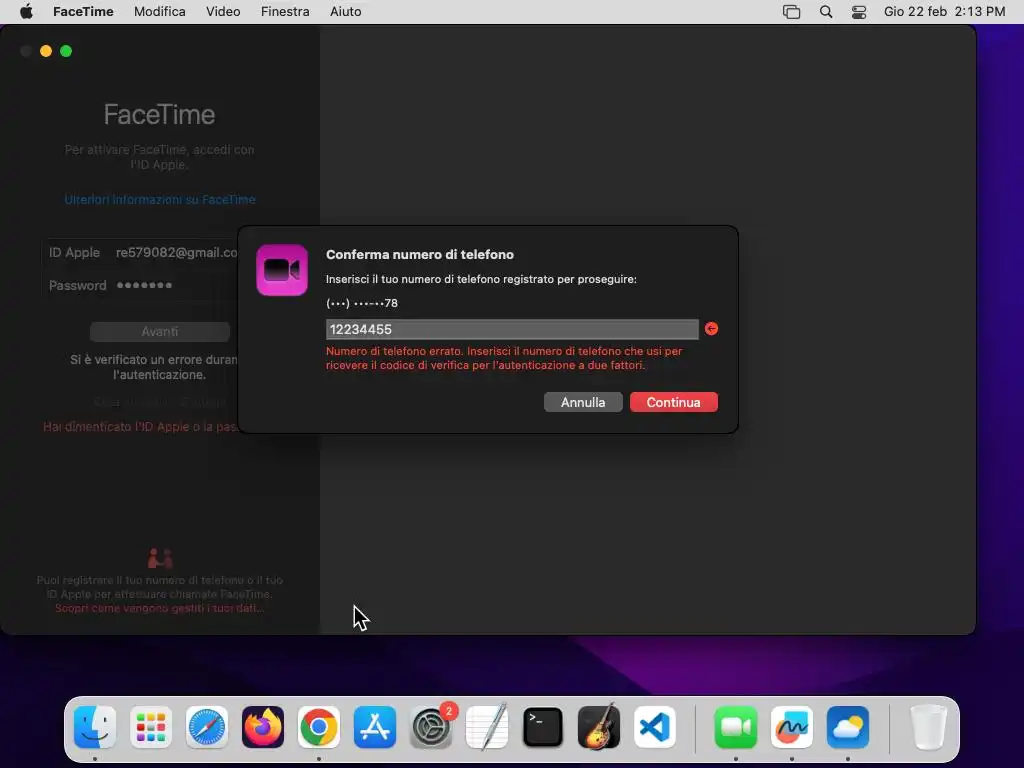Launch Firefox from the Dock

tap(263, 727)
